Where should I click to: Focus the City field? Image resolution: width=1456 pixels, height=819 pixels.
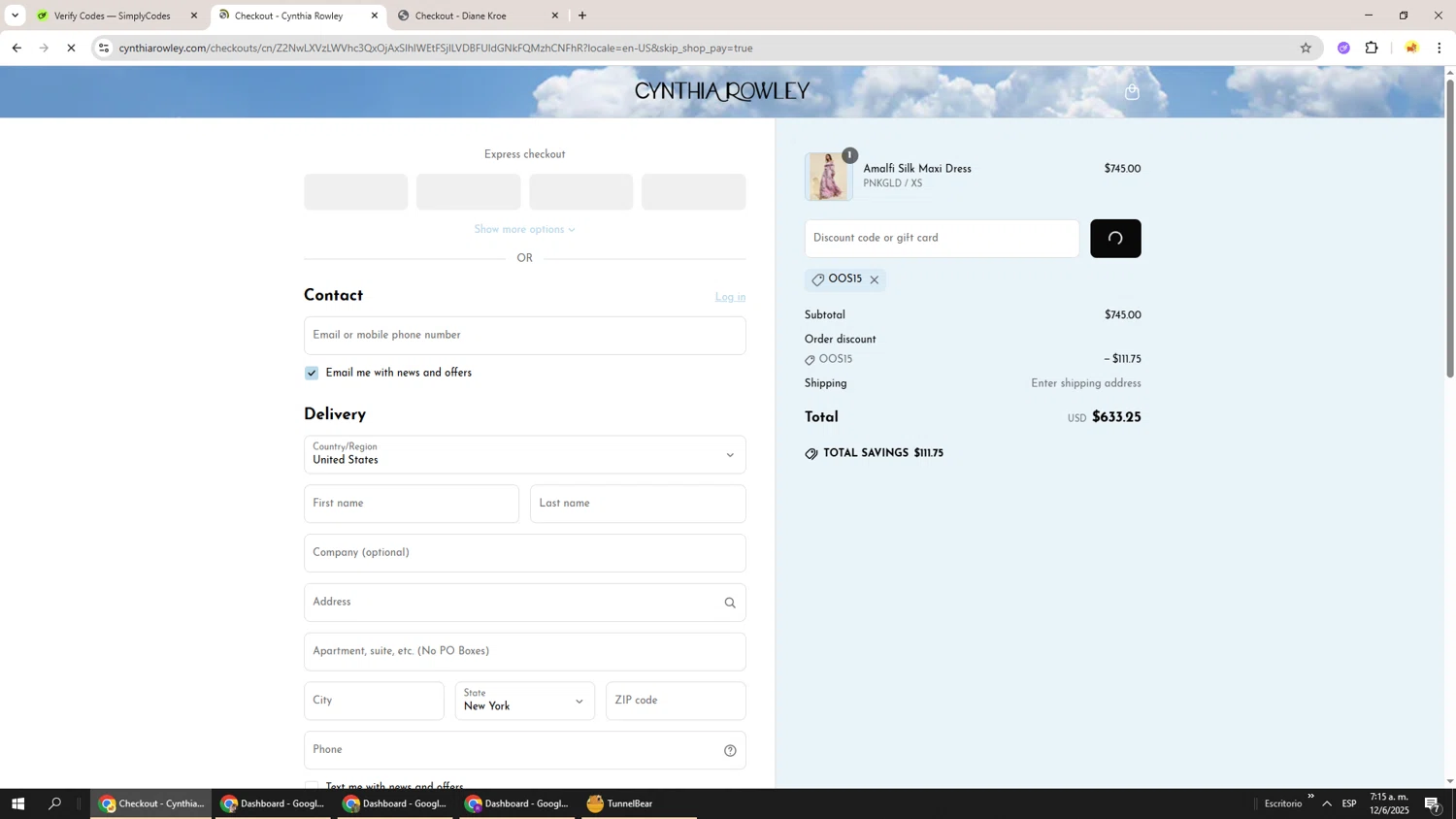[374, 701]
